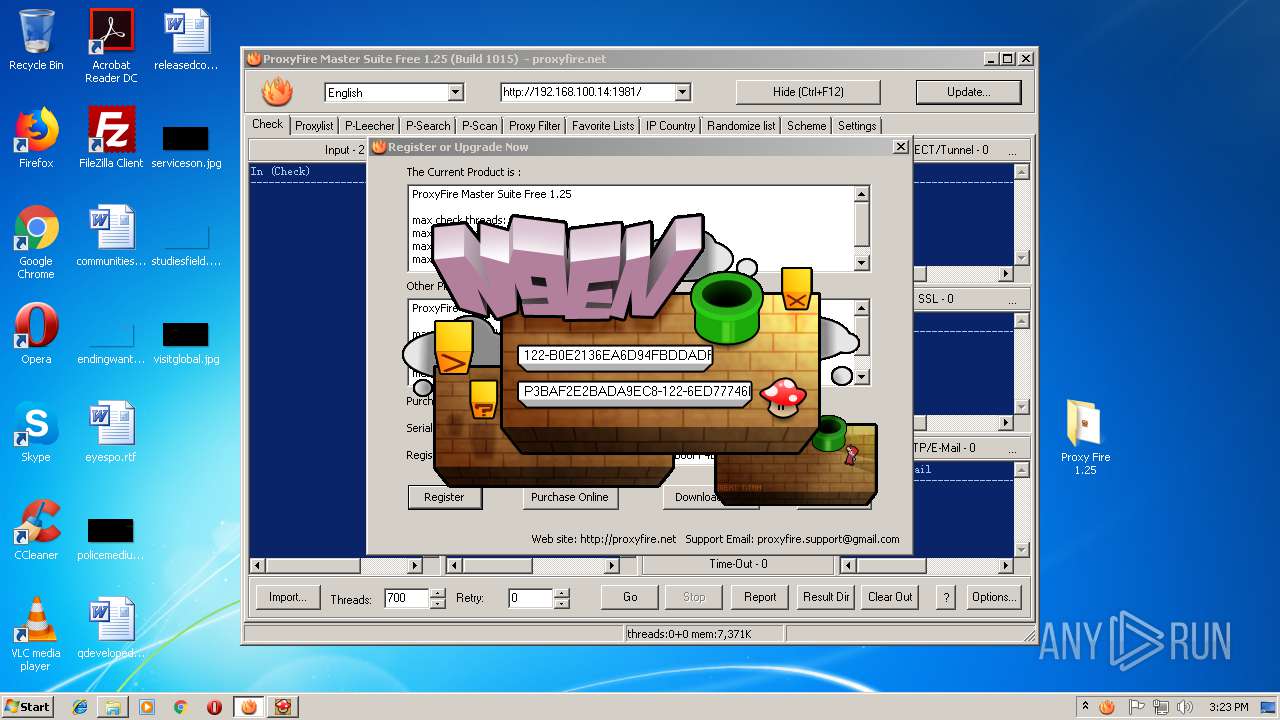
Task: Click the Media Player taskbar icon
Action: (147, 707)
